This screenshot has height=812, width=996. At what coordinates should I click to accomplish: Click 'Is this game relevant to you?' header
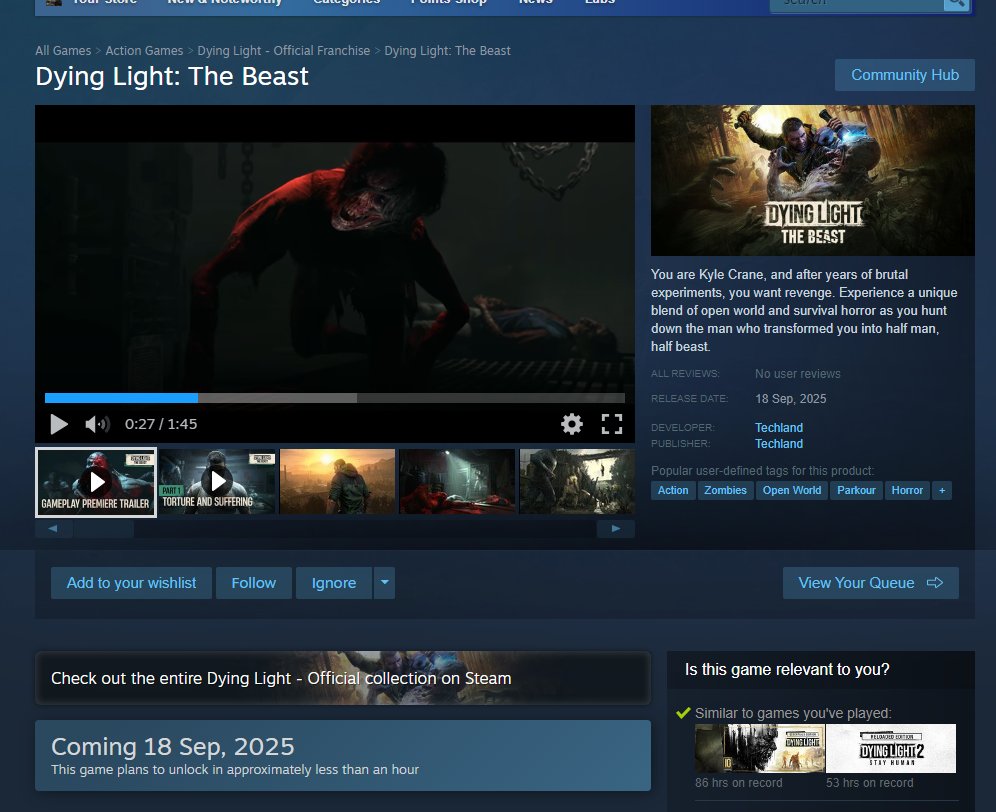point(787,670)
